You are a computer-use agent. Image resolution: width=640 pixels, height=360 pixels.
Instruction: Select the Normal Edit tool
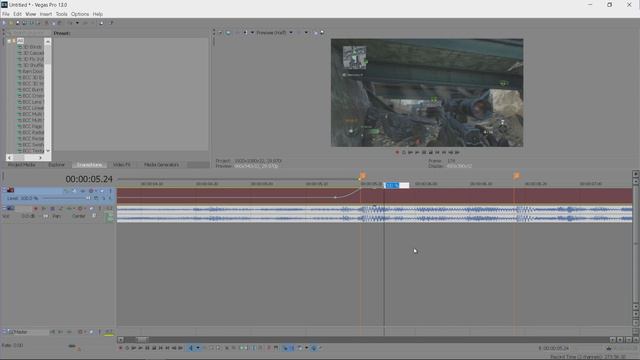[x=191, y=348]
